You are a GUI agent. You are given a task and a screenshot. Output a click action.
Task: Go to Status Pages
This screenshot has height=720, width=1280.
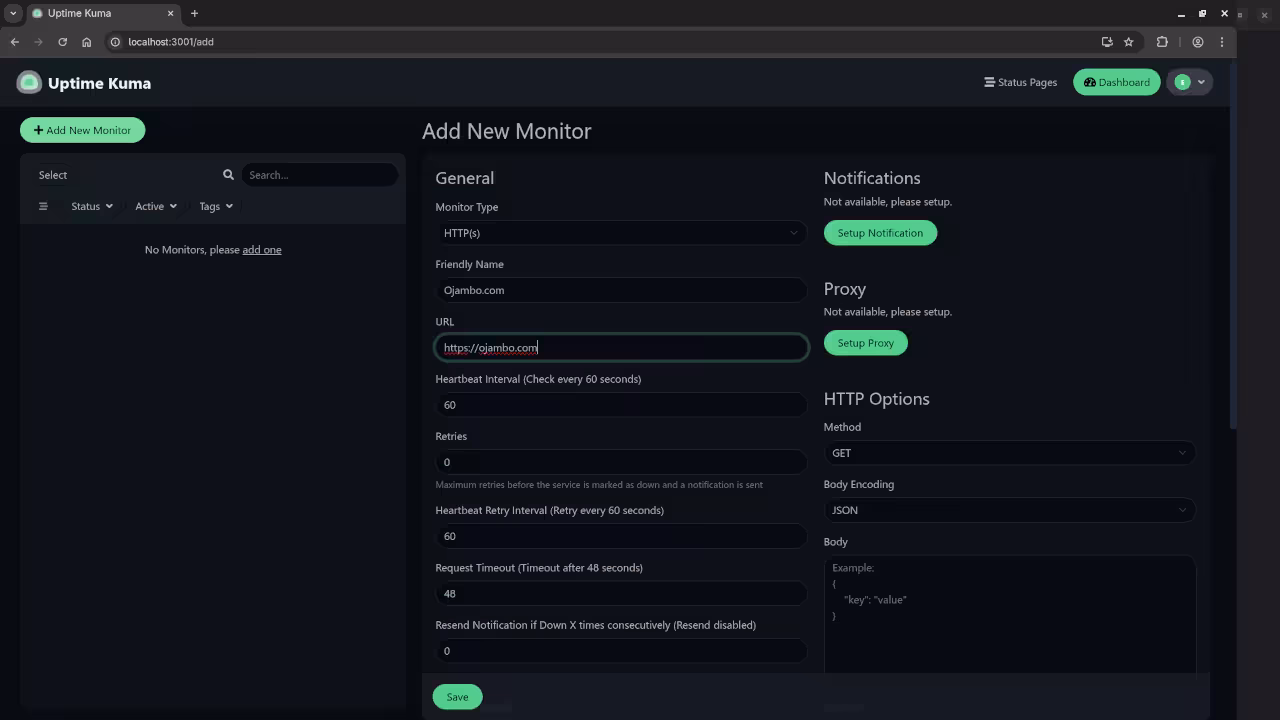coord(1021,82)
